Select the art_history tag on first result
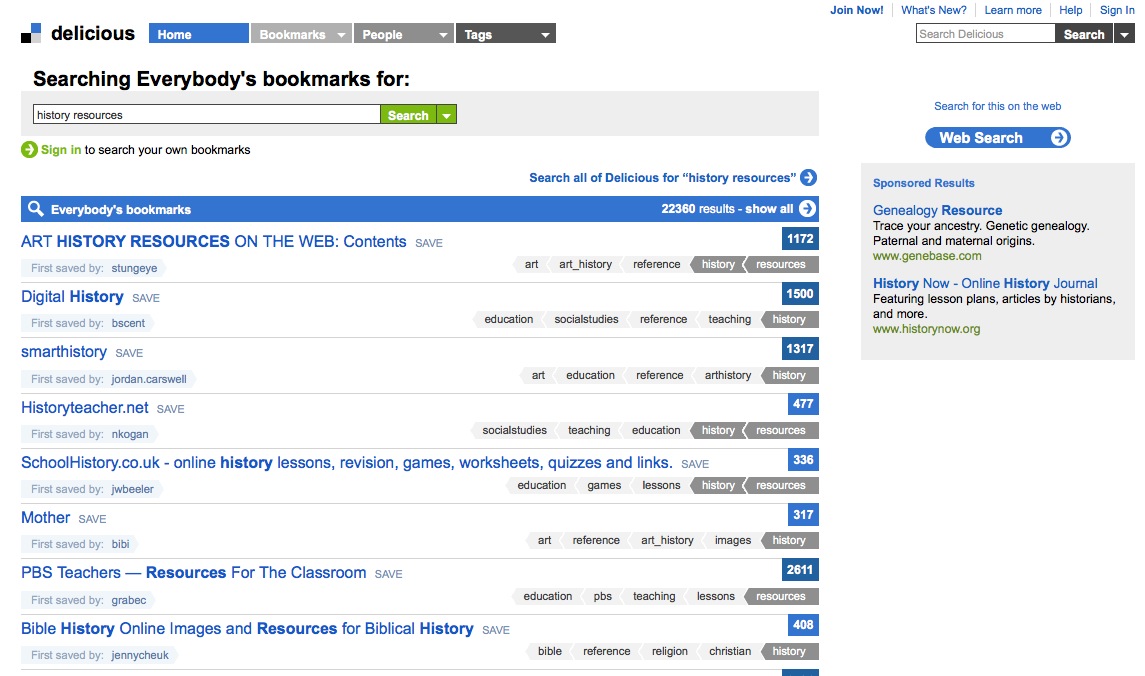This screenshot has height=676, width=1145. (x=585, y=265)
